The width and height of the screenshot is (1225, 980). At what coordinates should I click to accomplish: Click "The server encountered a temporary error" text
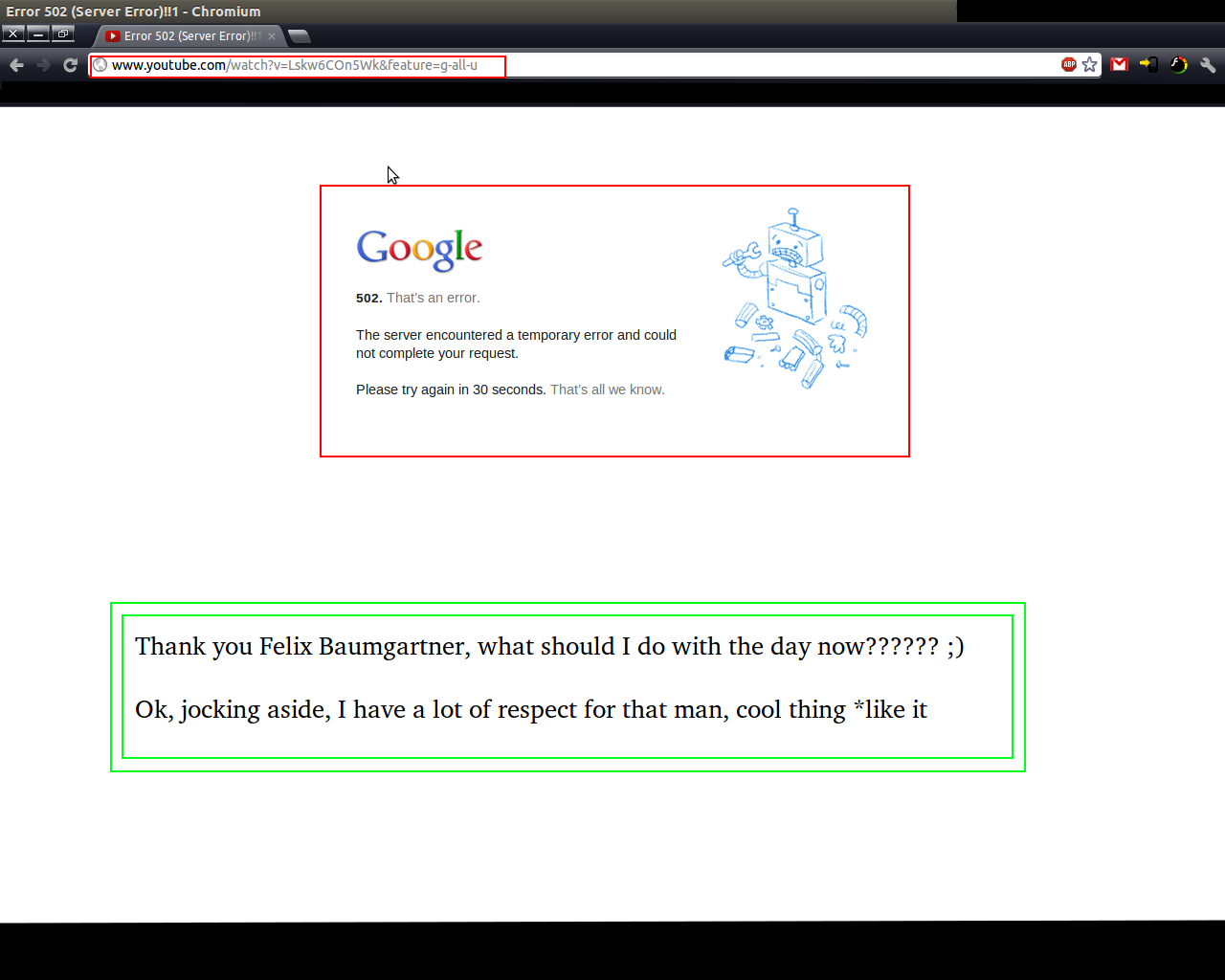click(x=517, y=344)
